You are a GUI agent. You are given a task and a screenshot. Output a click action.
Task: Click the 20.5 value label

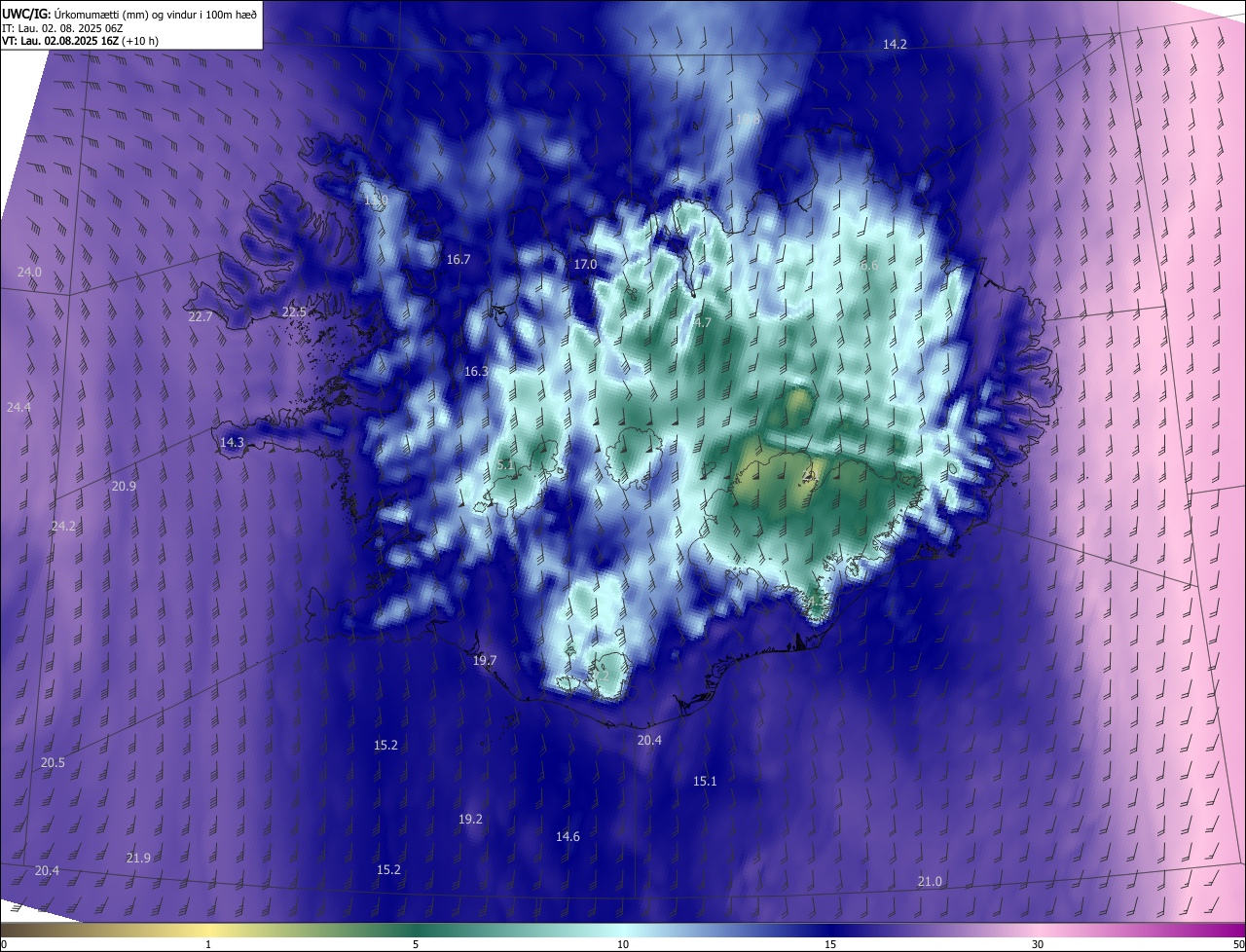click(53, 762)
